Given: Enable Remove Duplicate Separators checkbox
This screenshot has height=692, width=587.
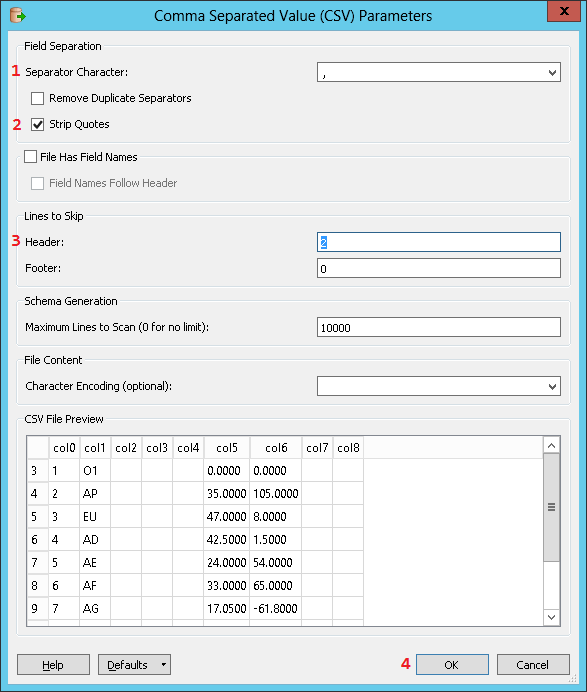Looking at the screenshot, I should click(x=38, y=98).
